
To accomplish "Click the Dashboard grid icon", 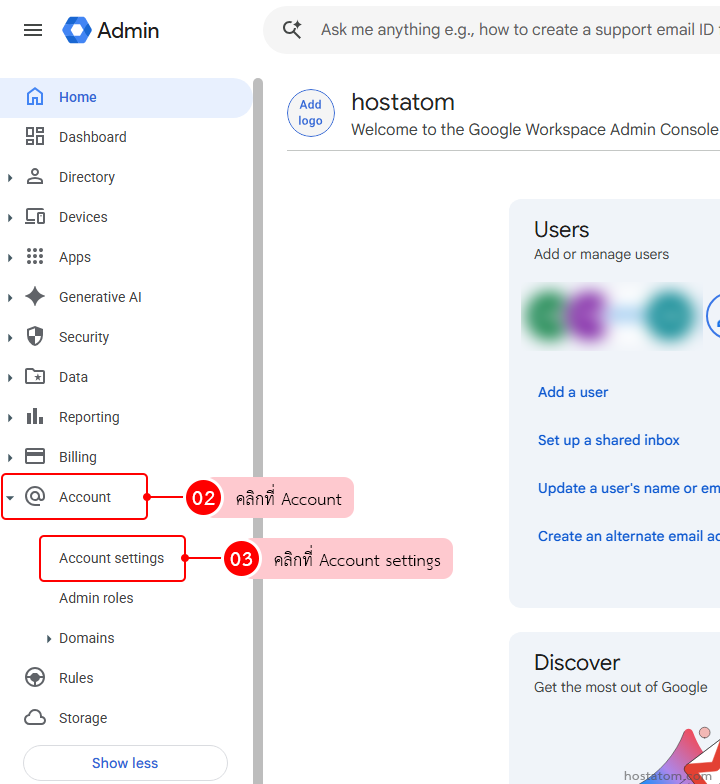I will pyautogui.click(x=34, y=136).
